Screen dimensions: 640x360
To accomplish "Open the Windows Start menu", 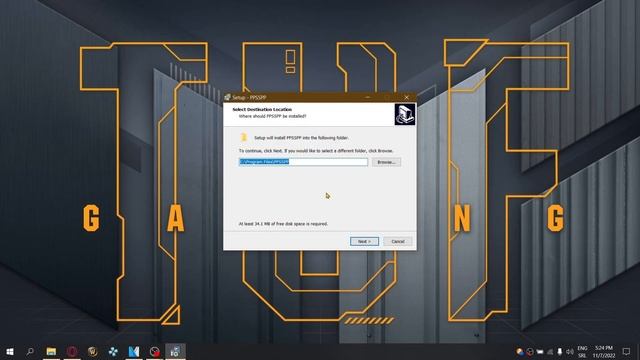I will (10, 351).
